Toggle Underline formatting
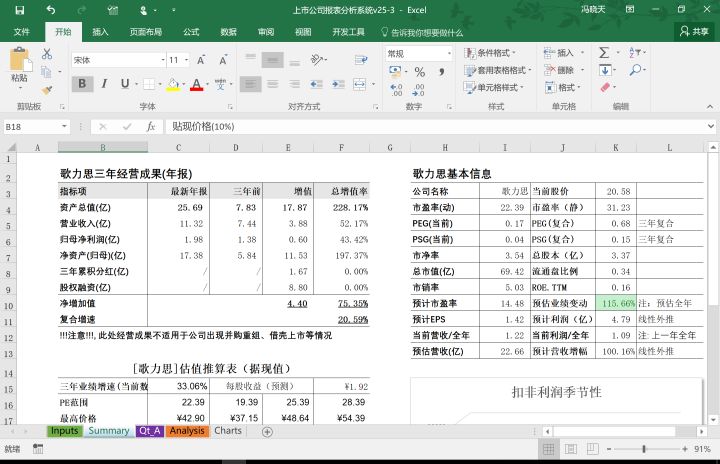The image size is (720, 464). [x=124, y=84]
